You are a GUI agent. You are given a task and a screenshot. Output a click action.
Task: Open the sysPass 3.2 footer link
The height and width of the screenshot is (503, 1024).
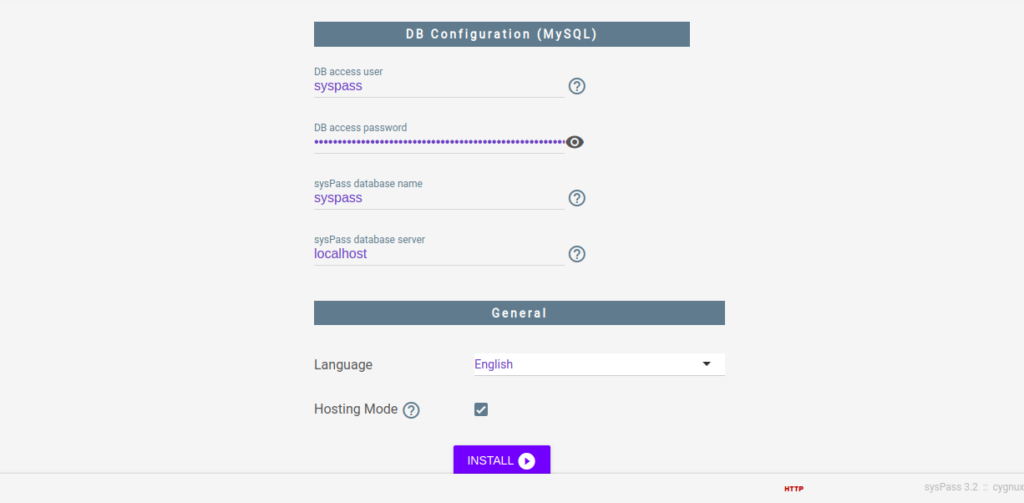tap(951, 487)
